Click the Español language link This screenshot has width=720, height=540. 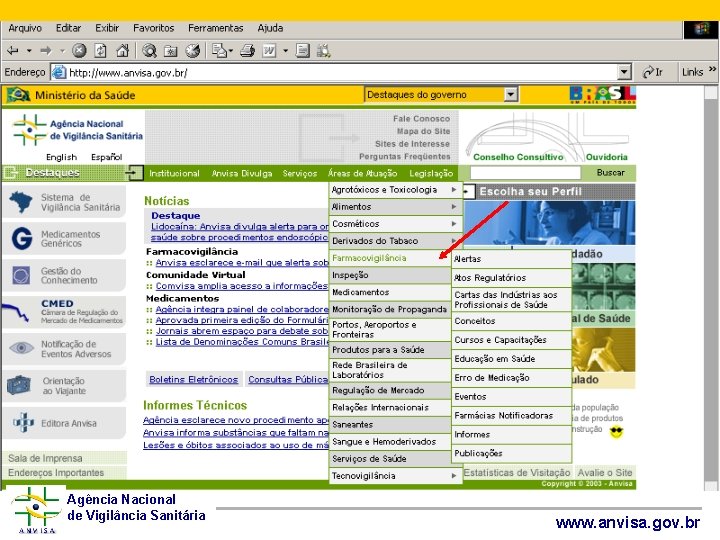click(x=107, y=157)
